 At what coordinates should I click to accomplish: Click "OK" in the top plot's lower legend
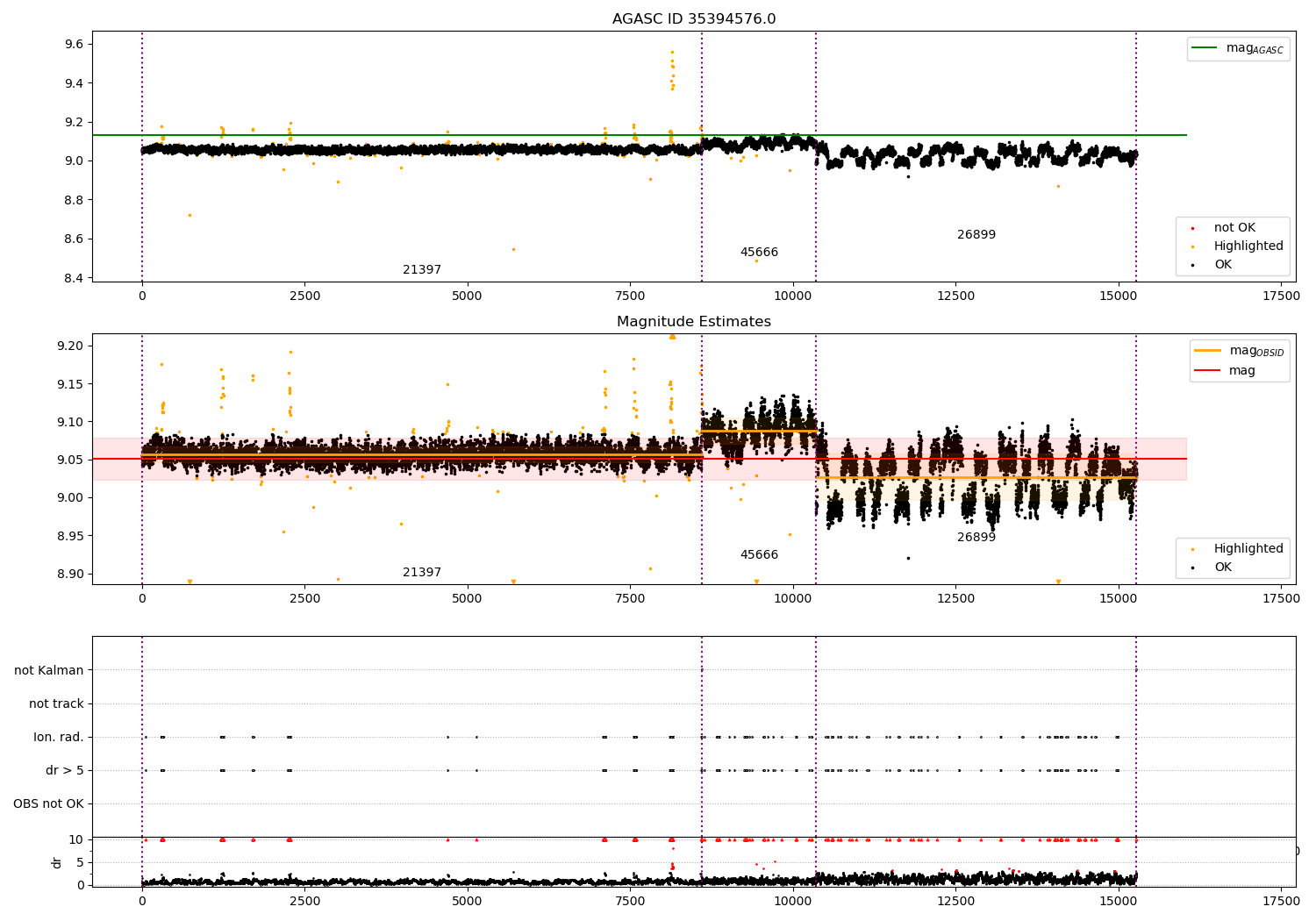click(x=1223, y=265)
